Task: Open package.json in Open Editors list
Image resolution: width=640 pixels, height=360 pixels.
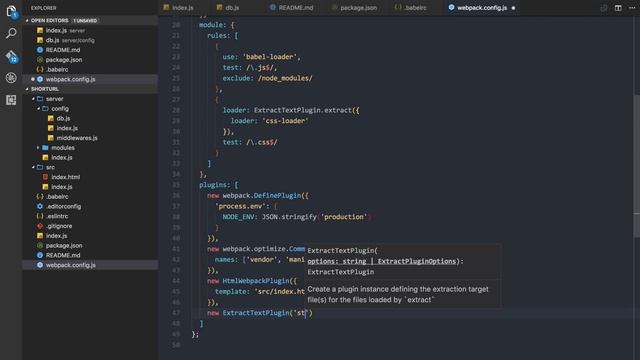Action: point(90,60)
